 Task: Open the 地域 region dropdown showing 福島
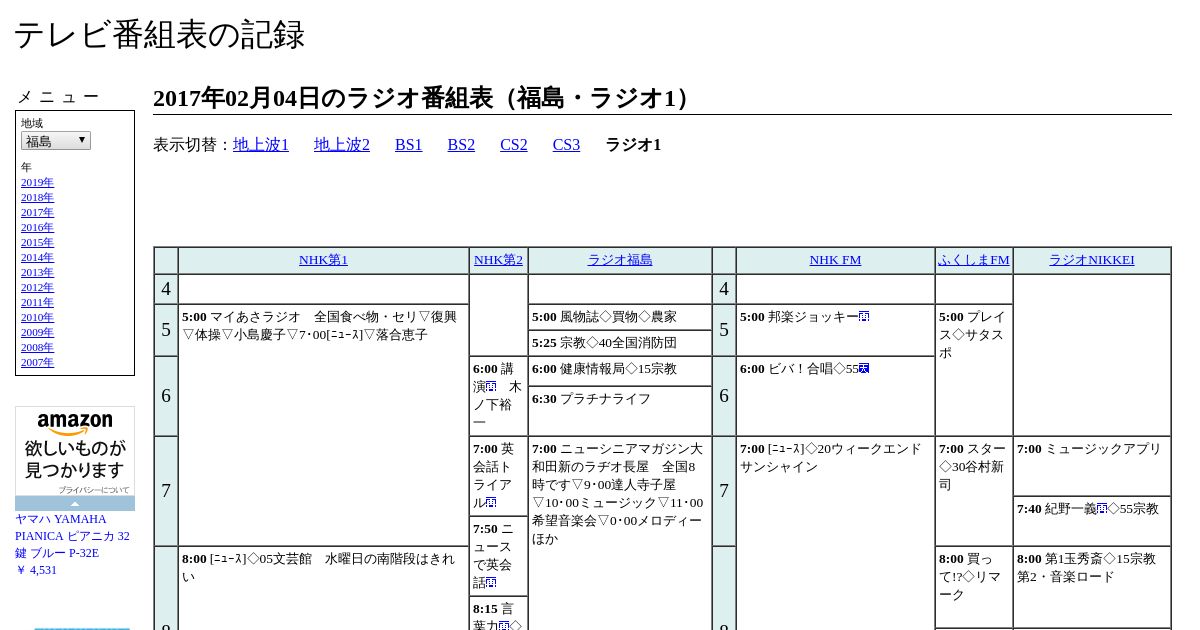click(56, 141)
